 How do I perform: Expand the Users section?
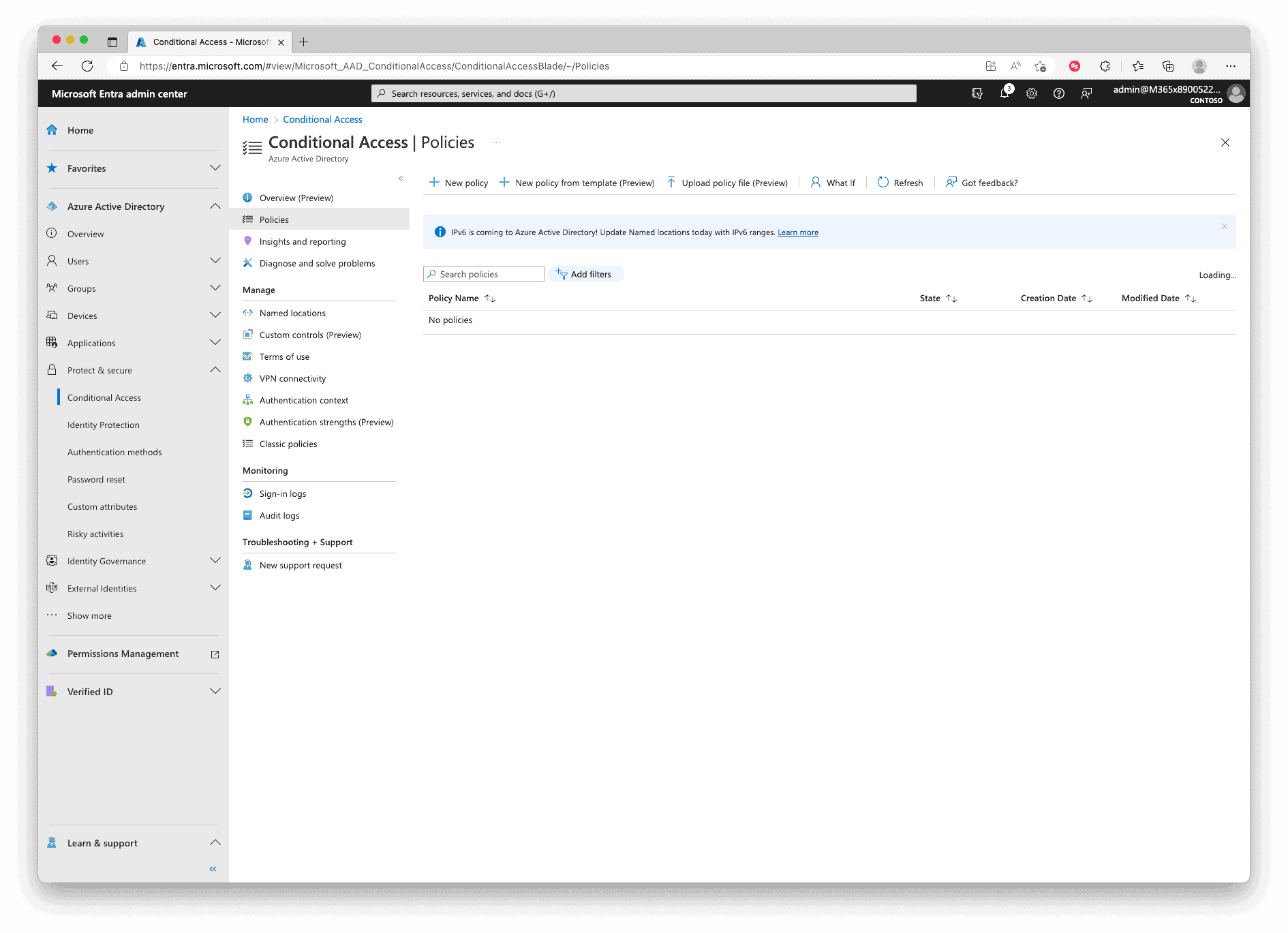click(x=215, y=261)
